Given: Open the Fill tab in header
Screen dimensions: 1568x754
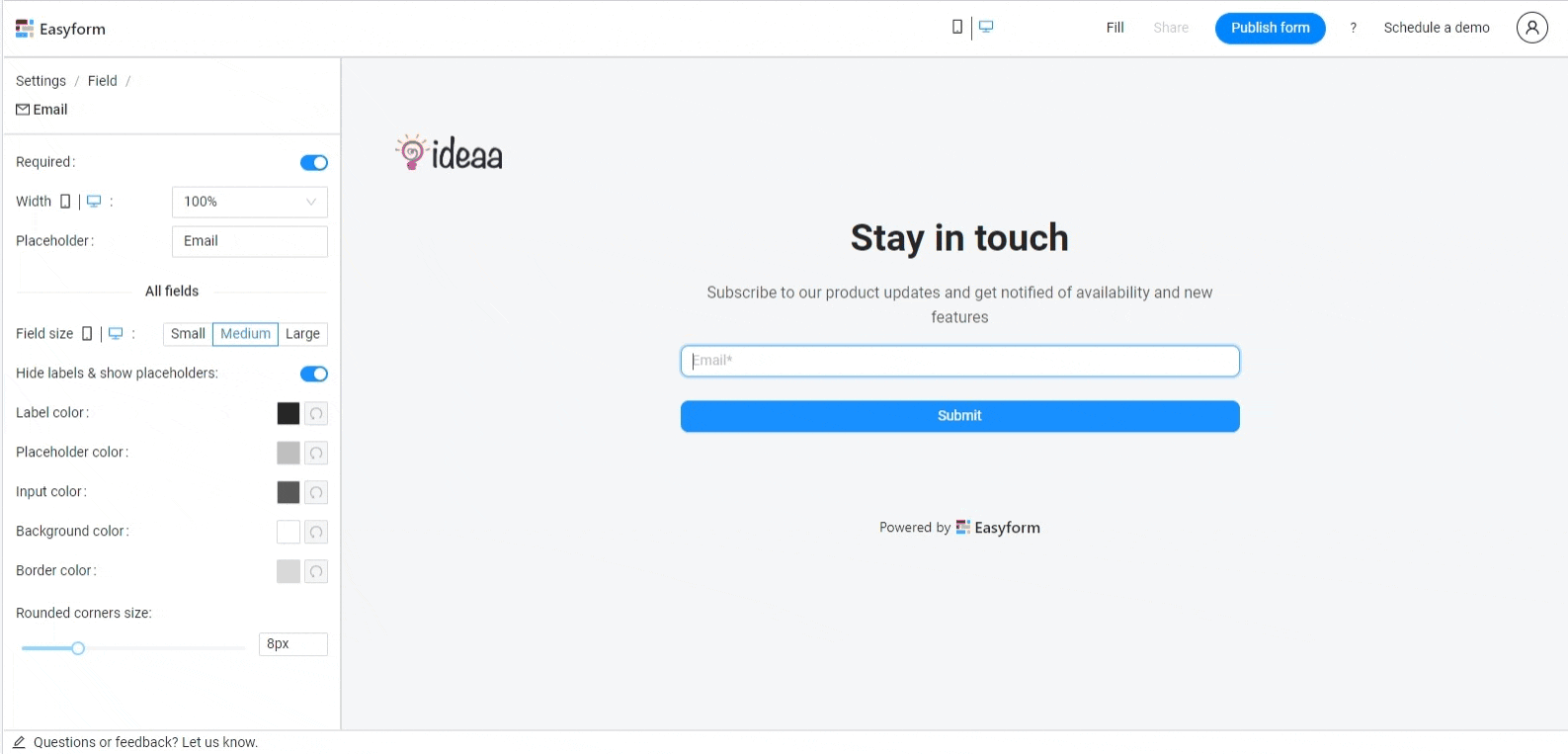Looking at the screenshot, I should (x=1114, y=28).
